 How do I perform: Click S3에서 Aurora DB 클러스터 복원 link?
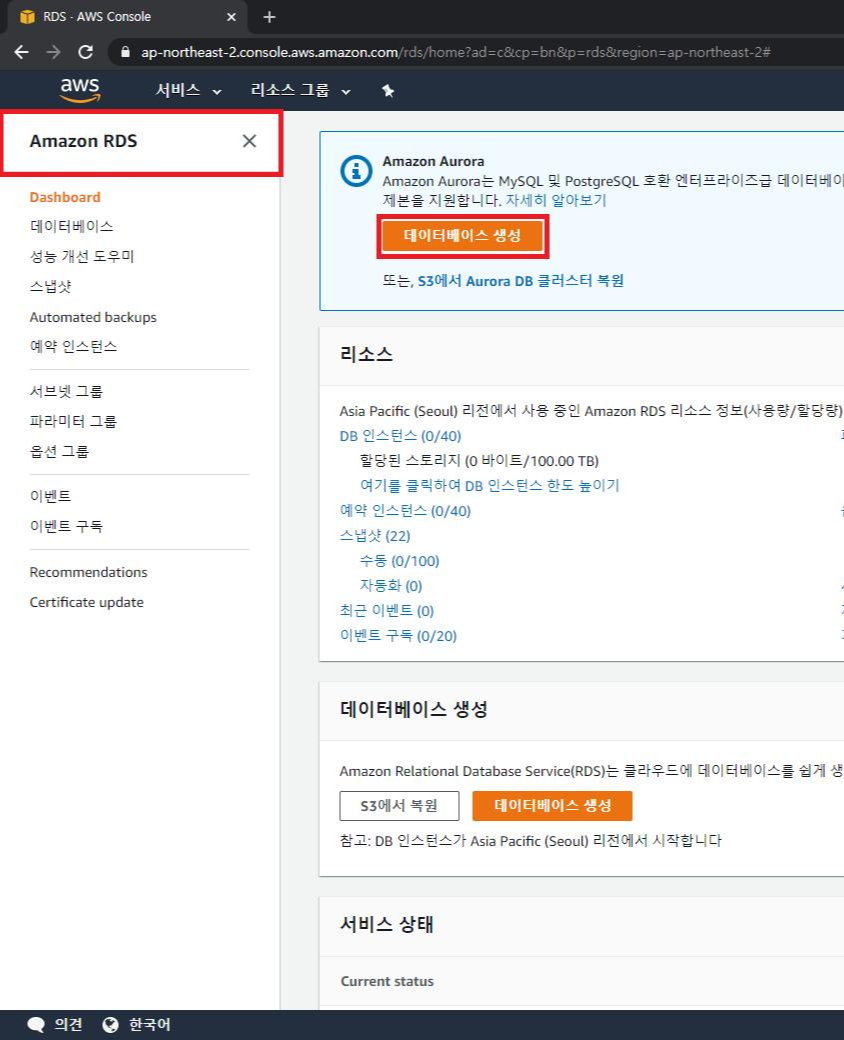click(x=521, y=281)
